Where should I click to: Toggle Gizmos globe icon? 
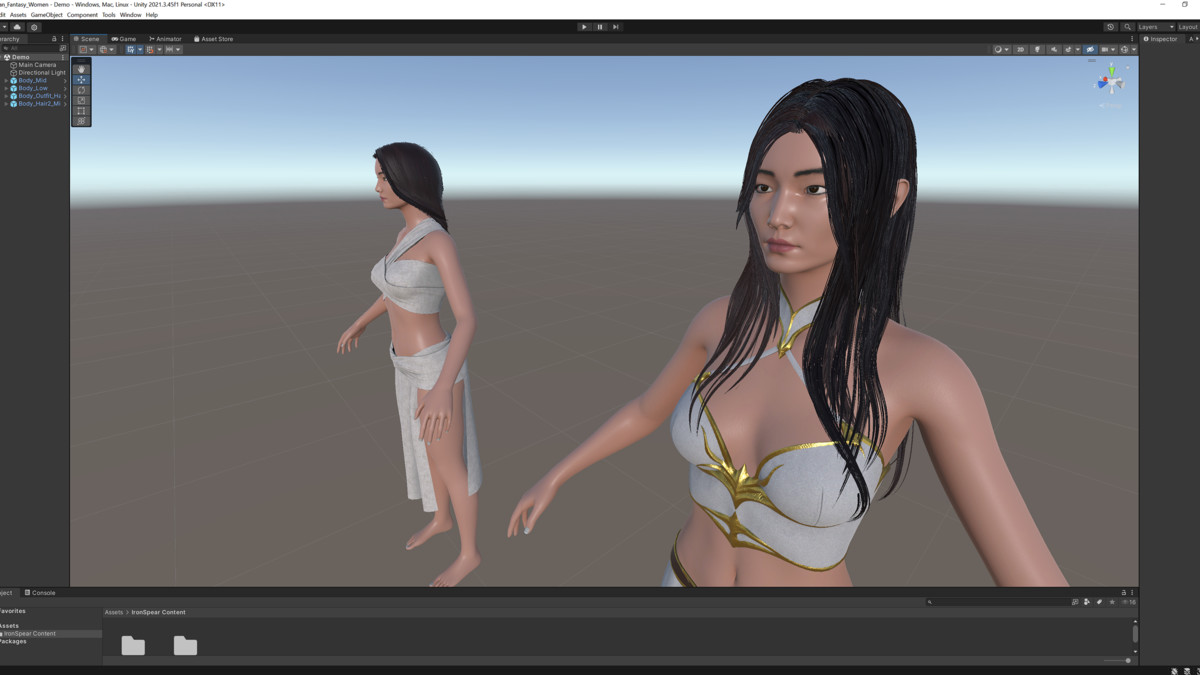(1124, 49)
